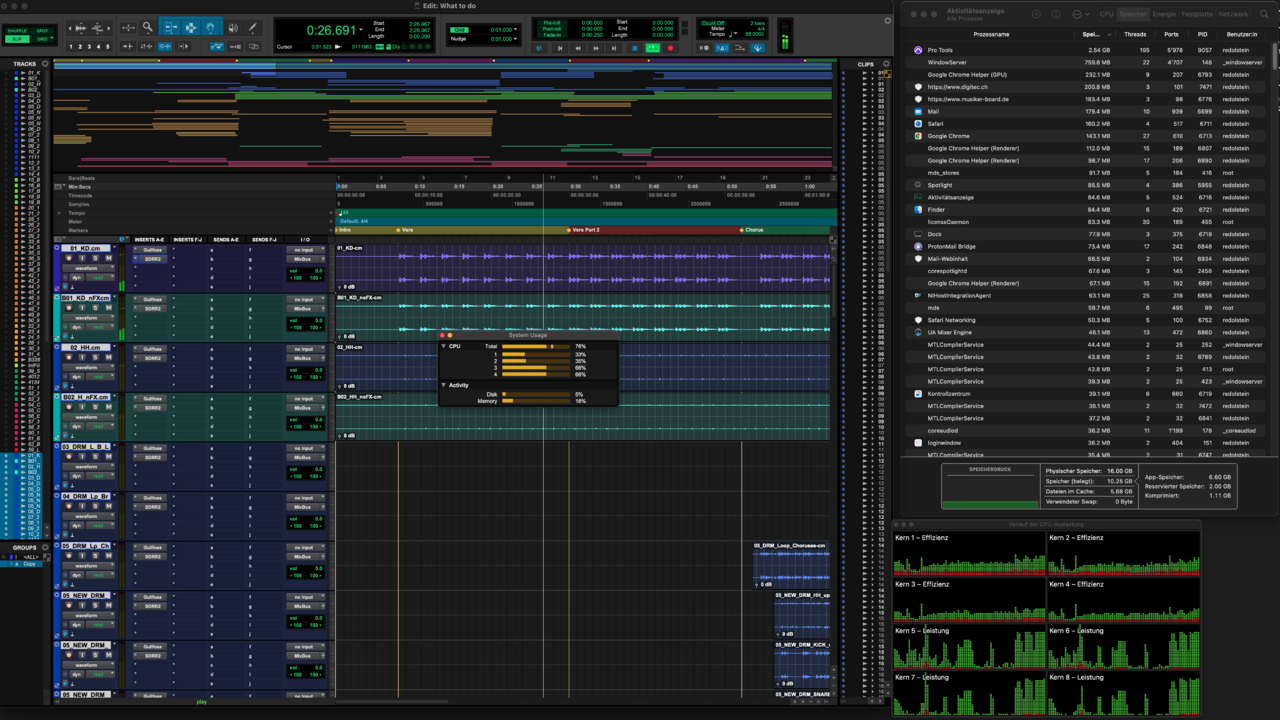Open Nudge value dropdown
The image size is (1280, 720).
click(515, 39)
